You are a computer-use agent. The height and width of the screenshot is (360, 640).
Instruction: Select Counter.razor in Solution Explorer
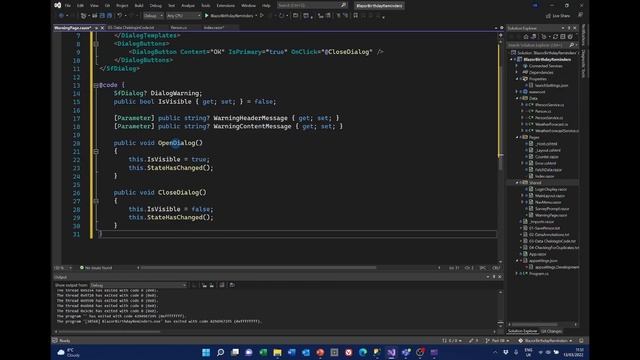click(547, 157)
